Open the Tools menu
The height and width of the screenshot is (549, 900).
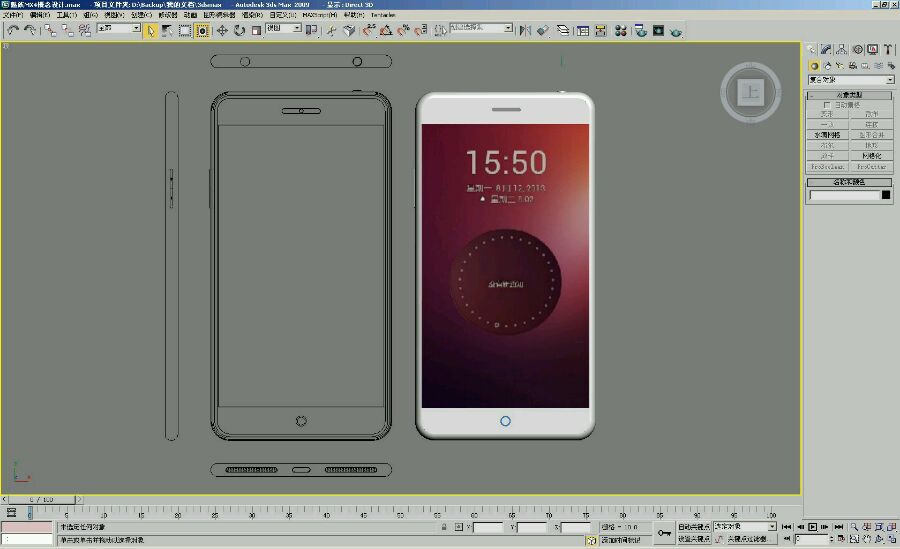(x=67, y=15)
